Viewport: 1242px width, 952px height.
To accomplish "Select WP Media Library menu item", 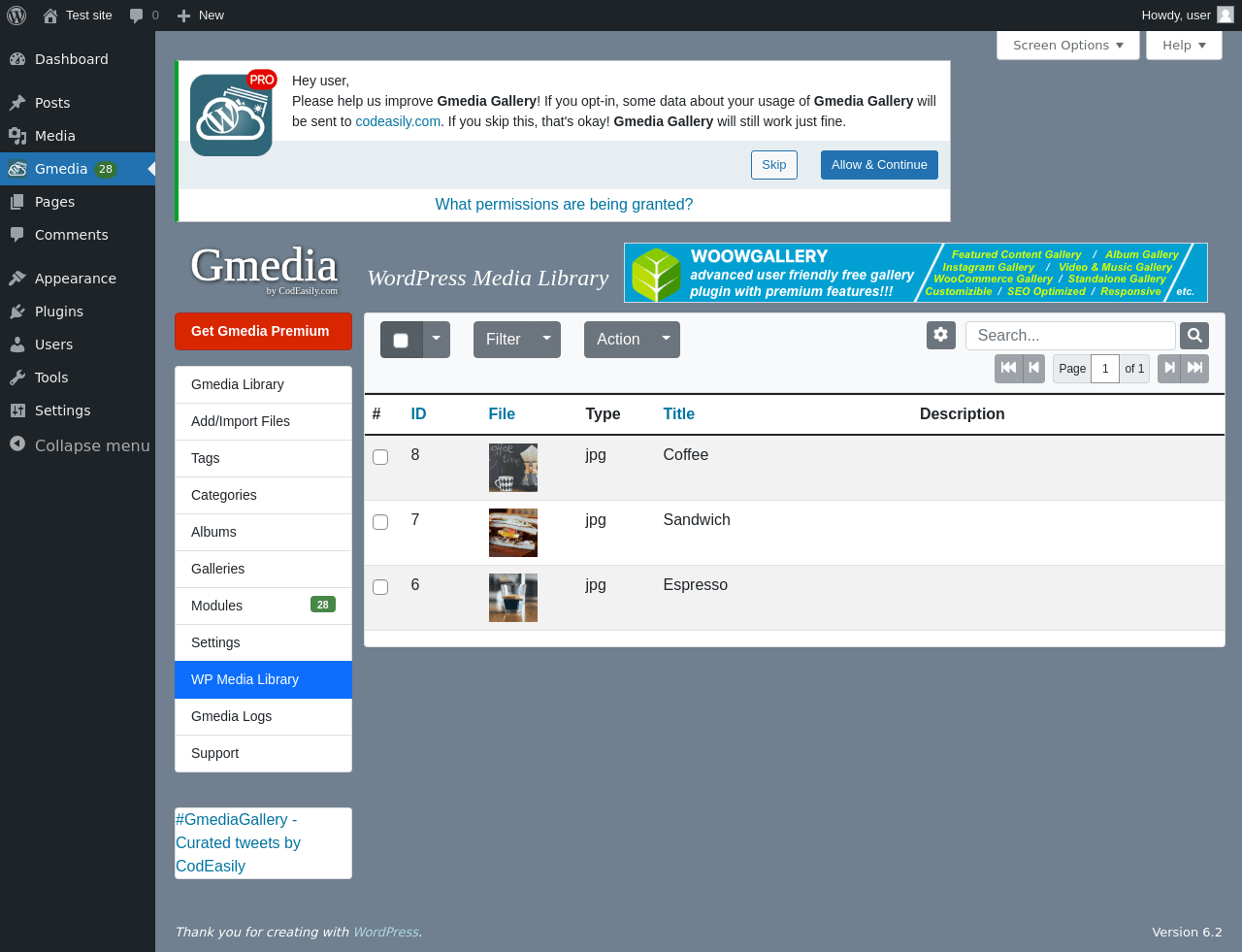I will tap(263, 679).
